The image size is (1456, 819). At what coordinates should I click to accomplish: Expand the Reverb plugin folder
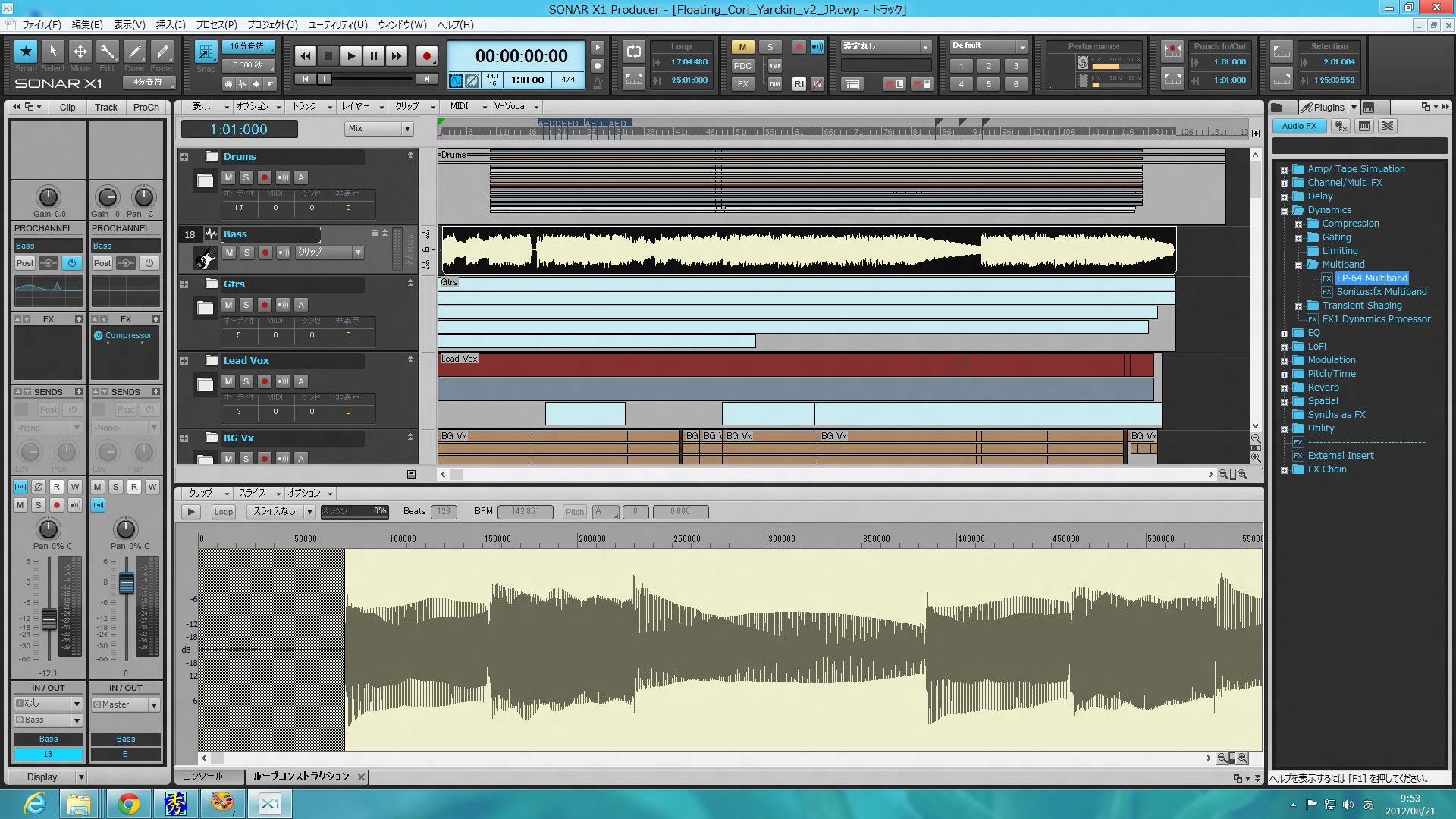1284,388
